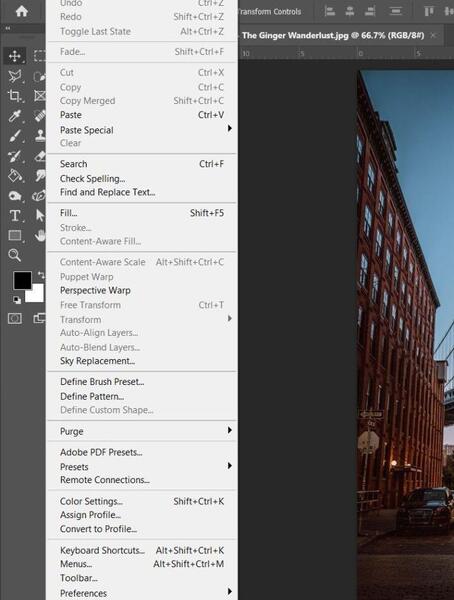The image size is (454, 600).
Task: Open the Toolbar customization dialog
Action: tap(142, 578)
